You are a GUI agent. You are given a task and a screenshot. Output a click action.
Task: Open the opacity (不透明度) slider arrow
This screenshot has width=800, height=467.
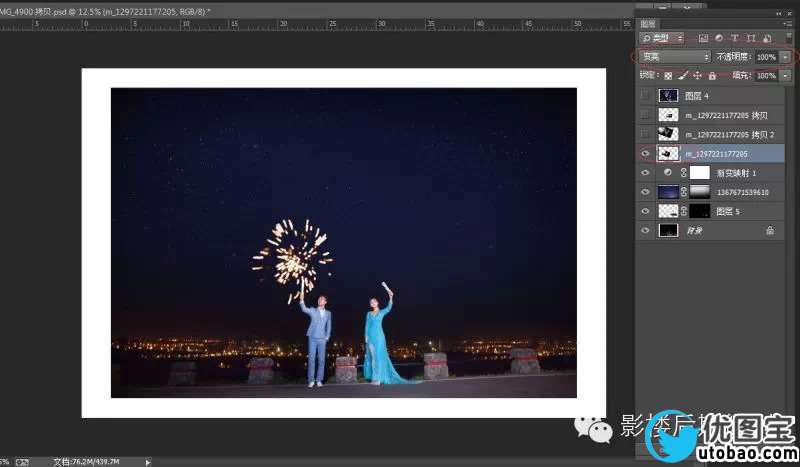tap(785, 57)
